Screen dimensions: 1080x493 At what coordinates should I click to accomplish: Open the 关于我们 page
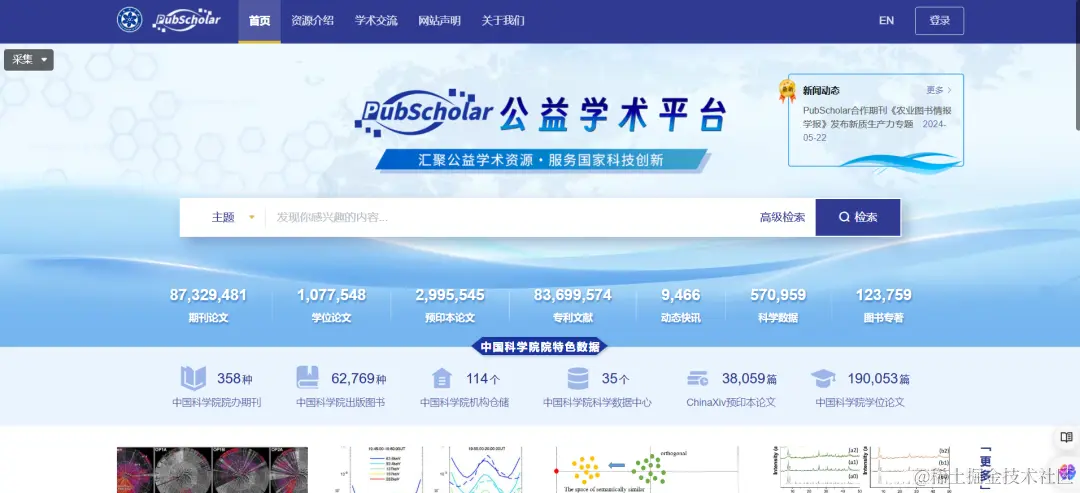[503, 21]
